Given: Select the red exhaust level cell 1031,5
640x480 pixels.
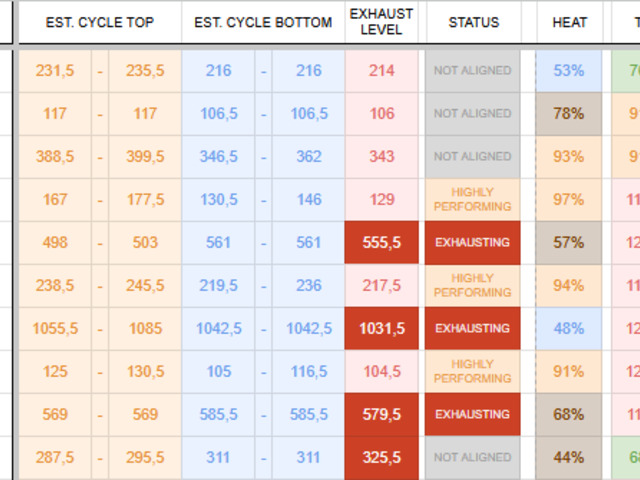Looking at the screenshot, I should pos(381,328).
